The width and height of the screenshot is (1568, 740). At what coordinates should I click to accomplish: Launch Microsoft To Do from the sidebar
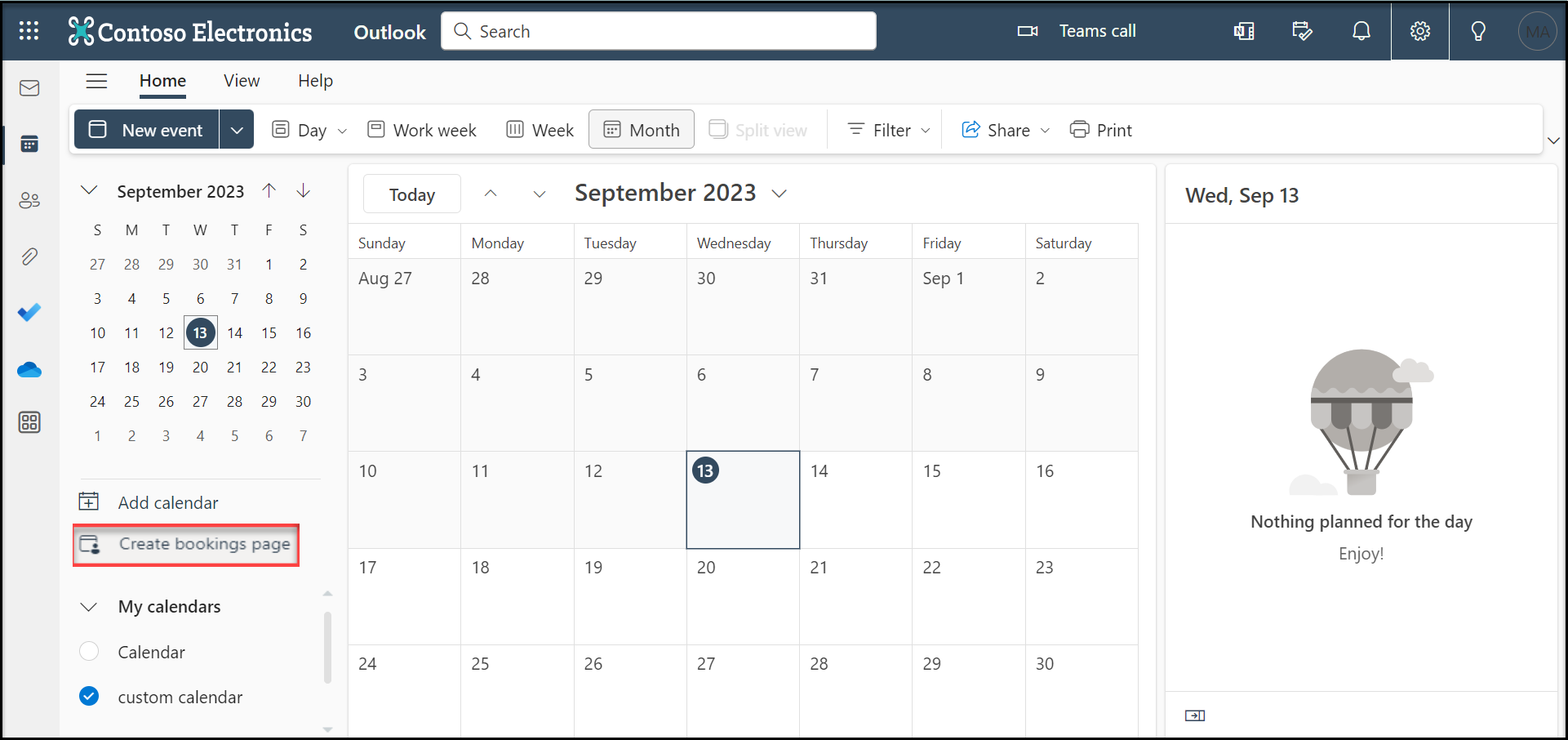coord(29,313)
